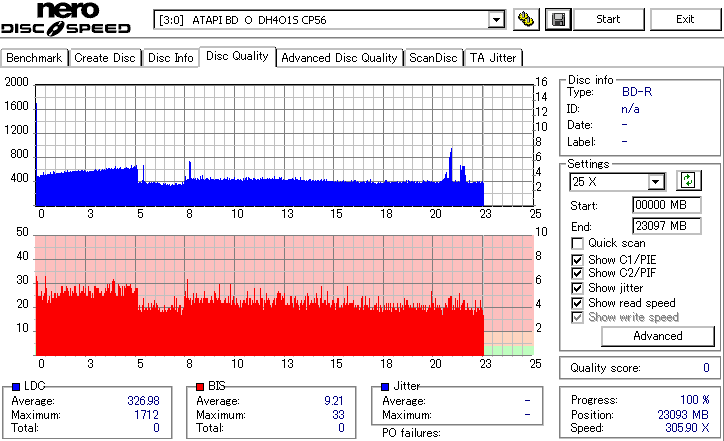Switch to the Benchmark tab
The image size is (724, 441).
[x=34, y=58]
